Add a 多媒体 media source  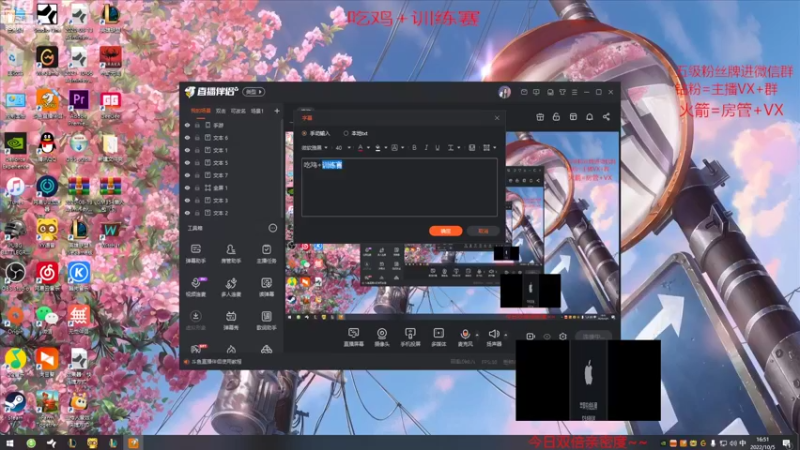[438, 337]
